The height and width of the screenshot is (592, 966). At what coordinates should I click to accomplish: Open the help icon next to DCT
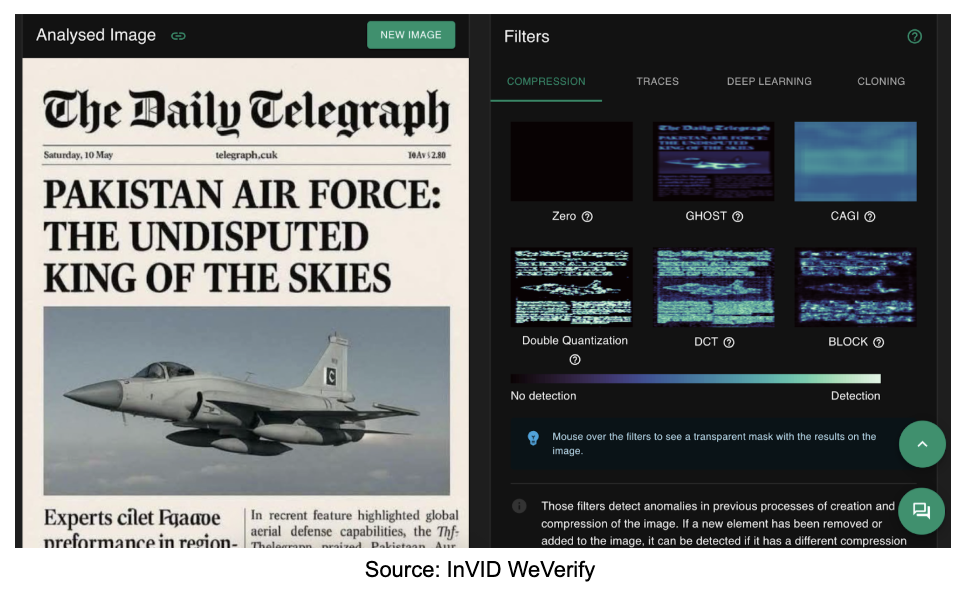pos(729,343)
